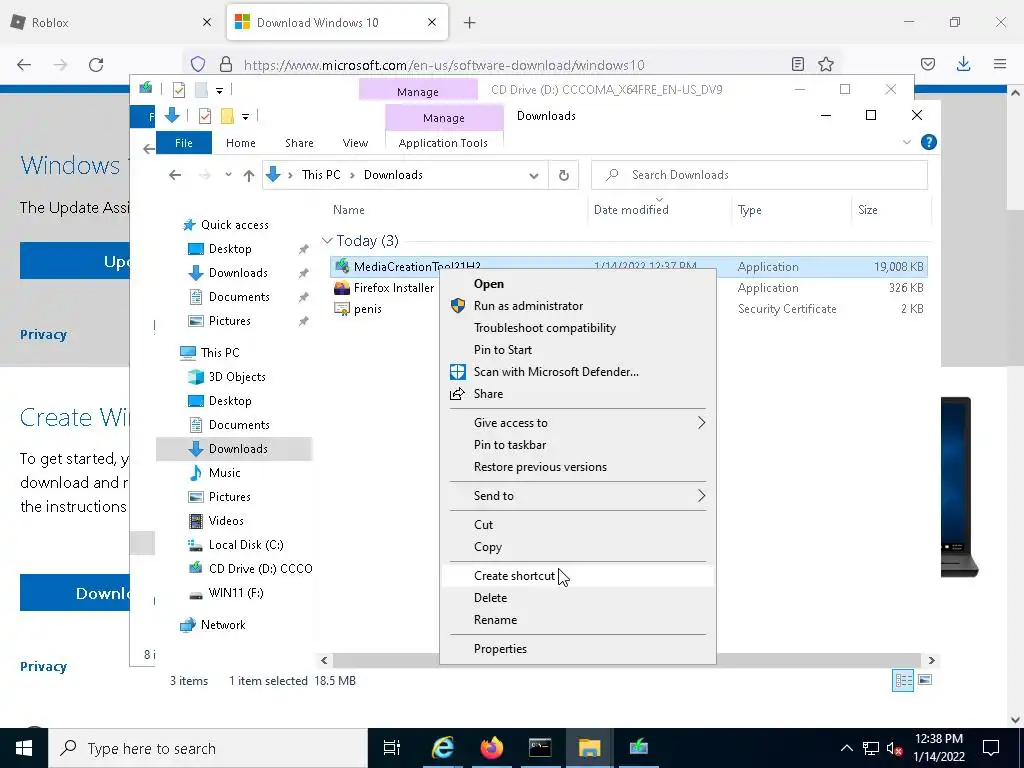Open Firefox downloads arrow icon
The height and width of the screenshot is (768, 1024).
click(963, 64)
